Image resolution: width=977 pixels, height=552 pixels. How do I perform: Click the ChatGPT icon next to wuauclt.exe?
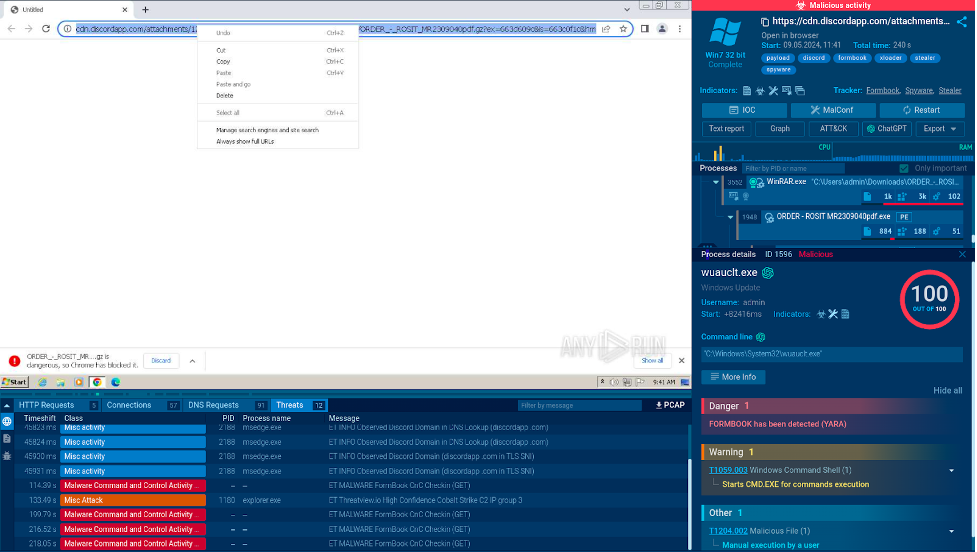768,273
